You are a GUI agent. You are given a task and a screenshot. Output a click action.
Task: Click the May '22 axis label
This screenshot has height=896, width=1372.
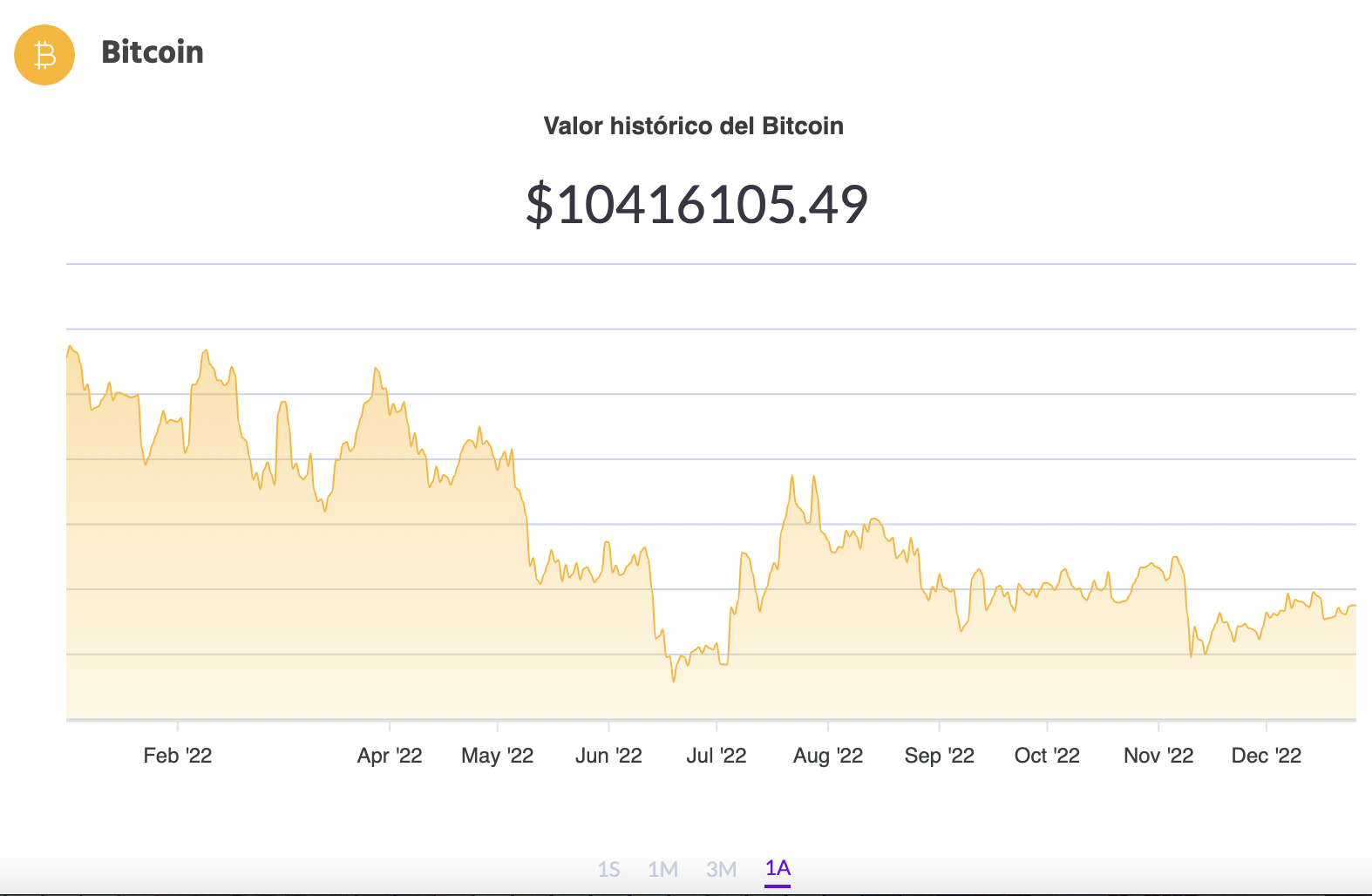[497, 756]
